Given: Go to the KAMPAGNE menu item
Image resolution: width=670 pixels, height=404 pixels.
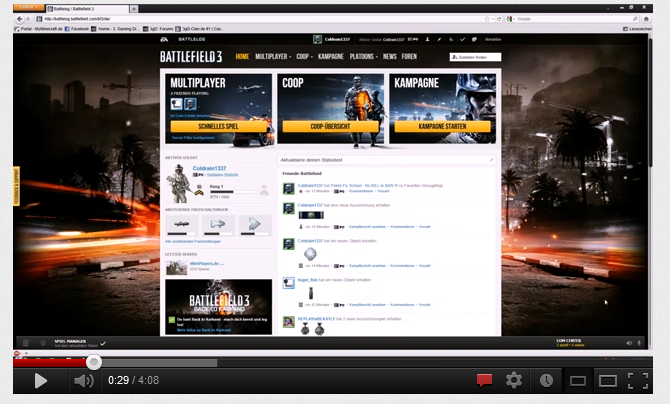Looking at the screenshot, I should click(331, 56).
